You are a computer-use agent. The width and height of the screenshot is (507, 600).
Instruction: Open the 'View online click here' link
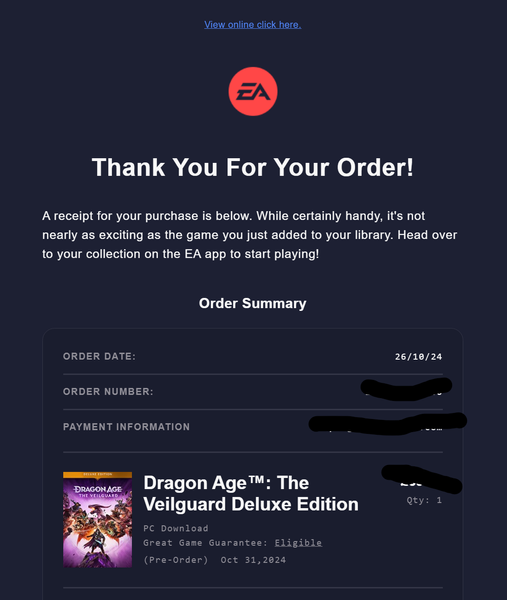point(253,25)
